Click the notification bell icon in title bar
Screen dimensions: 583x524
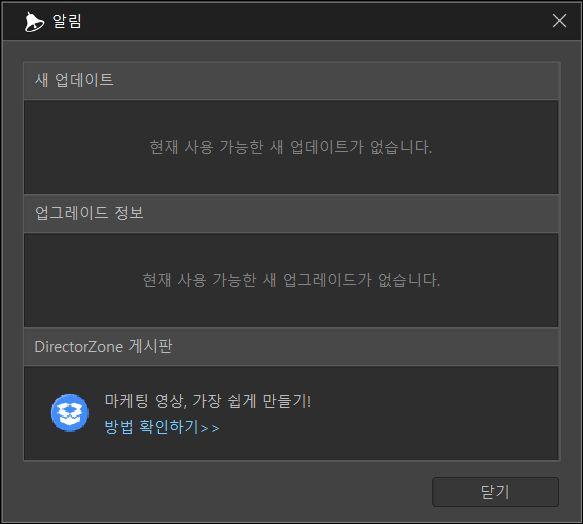tap(34, 22)
